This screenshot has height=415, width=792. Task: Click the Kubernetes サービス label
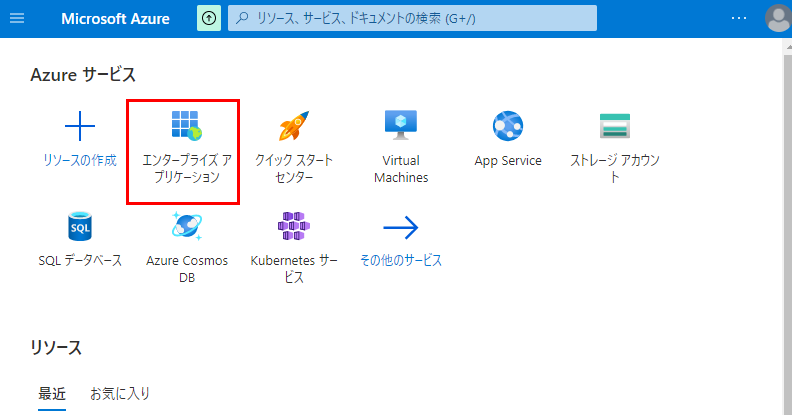(293, 269)
